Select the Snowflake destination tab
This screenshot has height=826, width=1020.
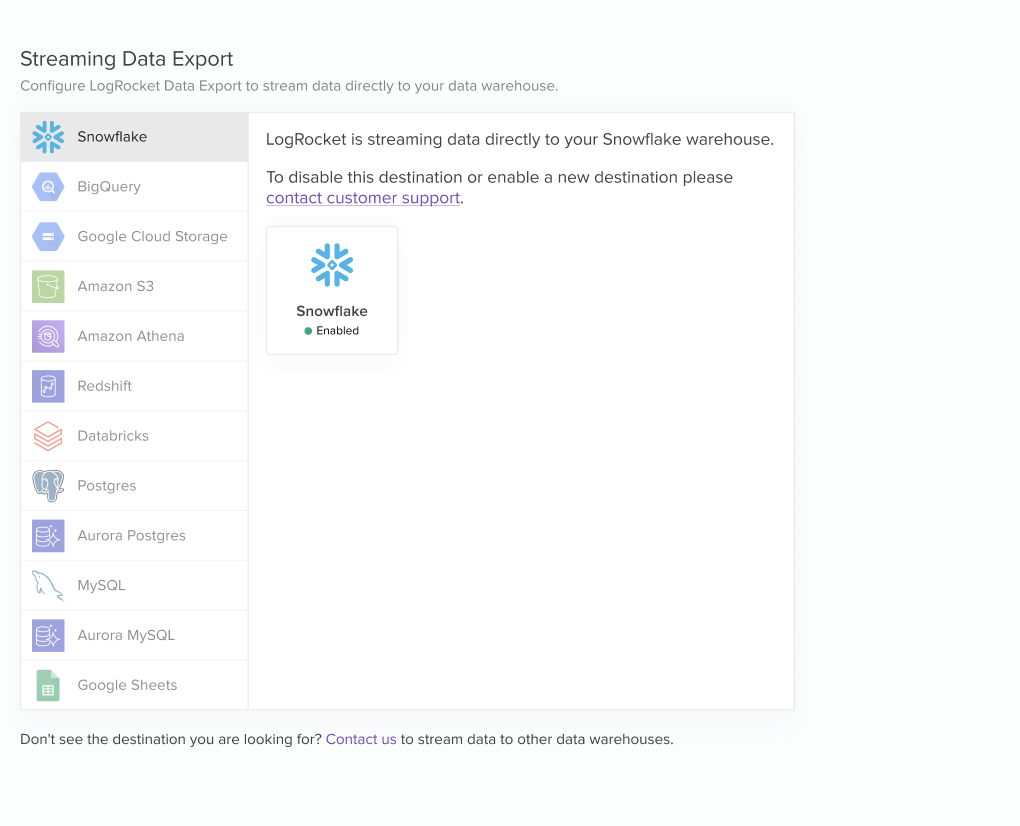click(135, 137)
